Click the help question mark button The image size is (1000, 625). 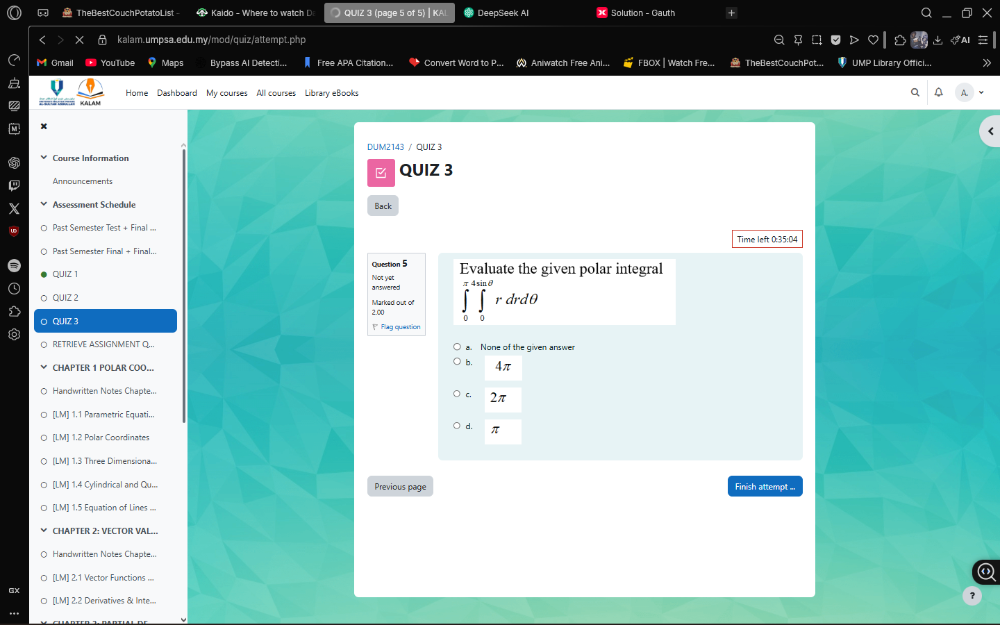972,595
